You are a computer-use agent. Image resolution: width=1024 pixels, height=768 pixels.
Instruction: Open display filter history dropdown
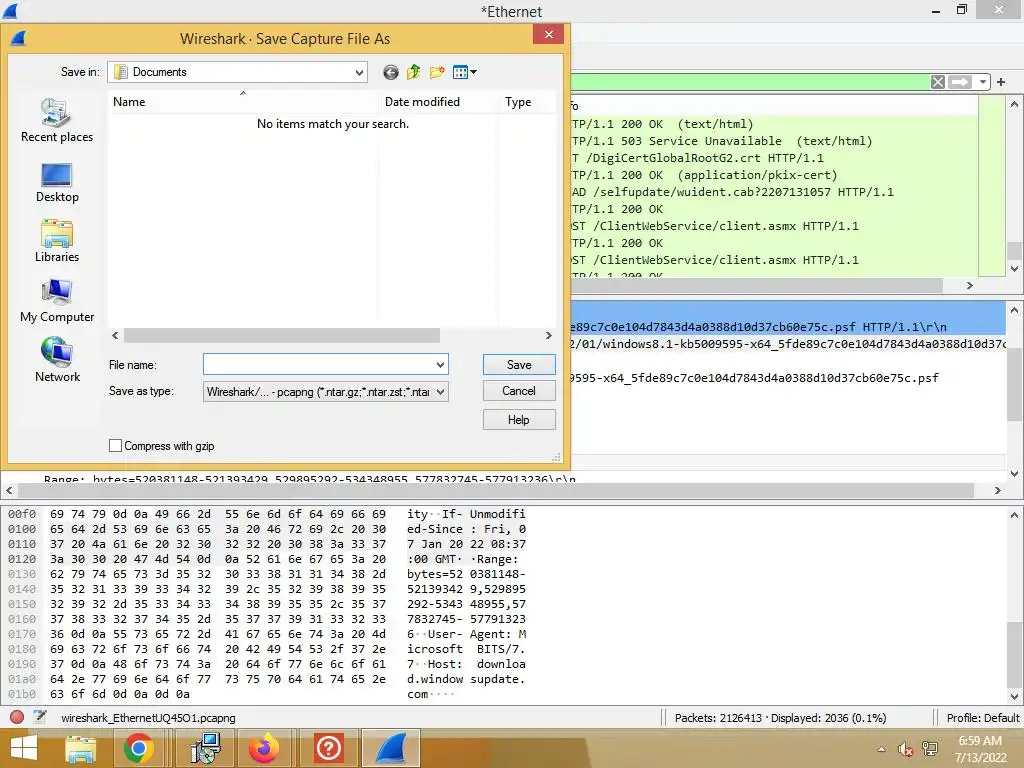coord(983,82)
